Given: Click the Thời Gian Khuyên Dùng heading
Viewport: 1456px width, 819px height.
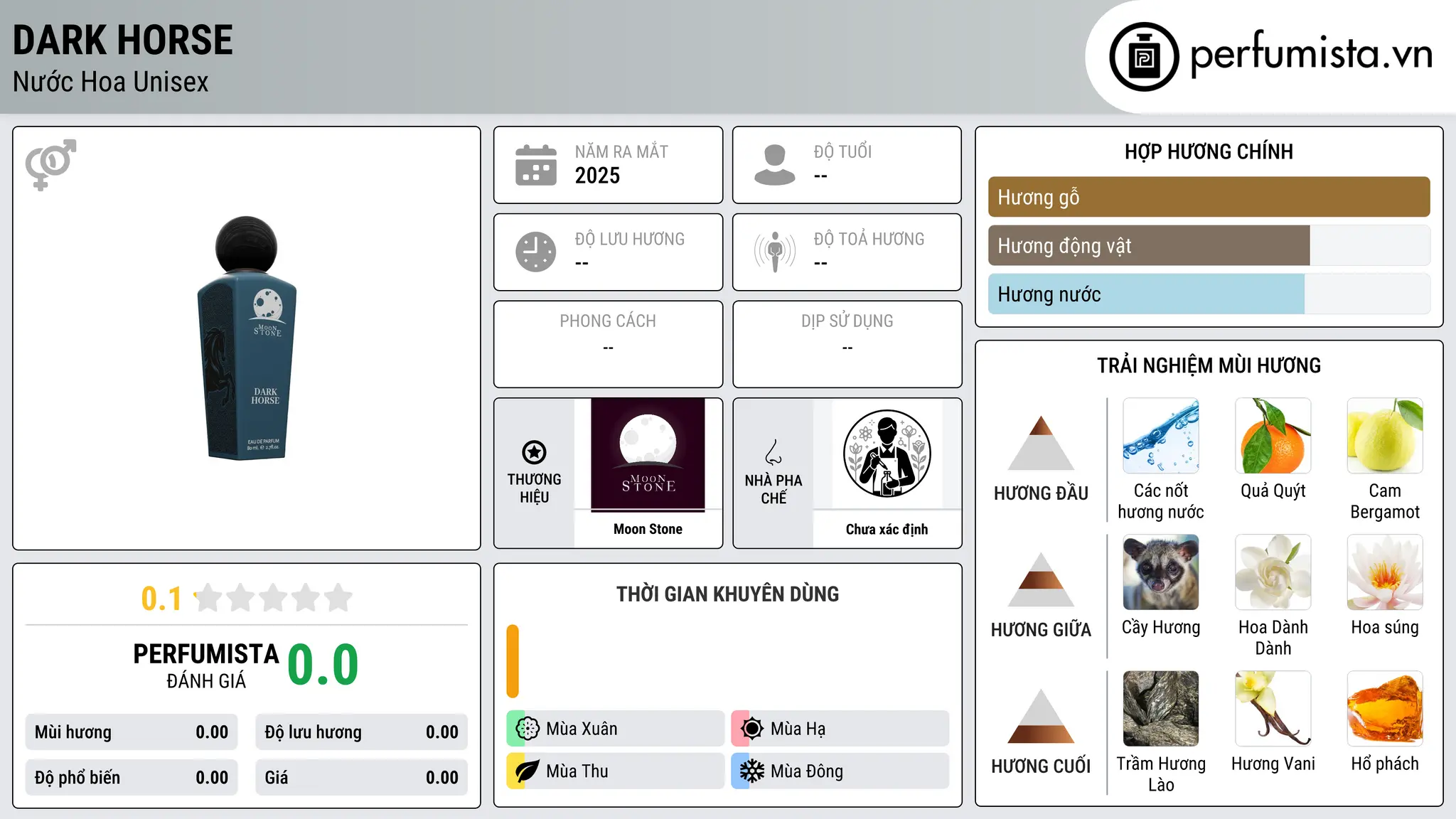Looking at the screenshot, I should 727,594.
